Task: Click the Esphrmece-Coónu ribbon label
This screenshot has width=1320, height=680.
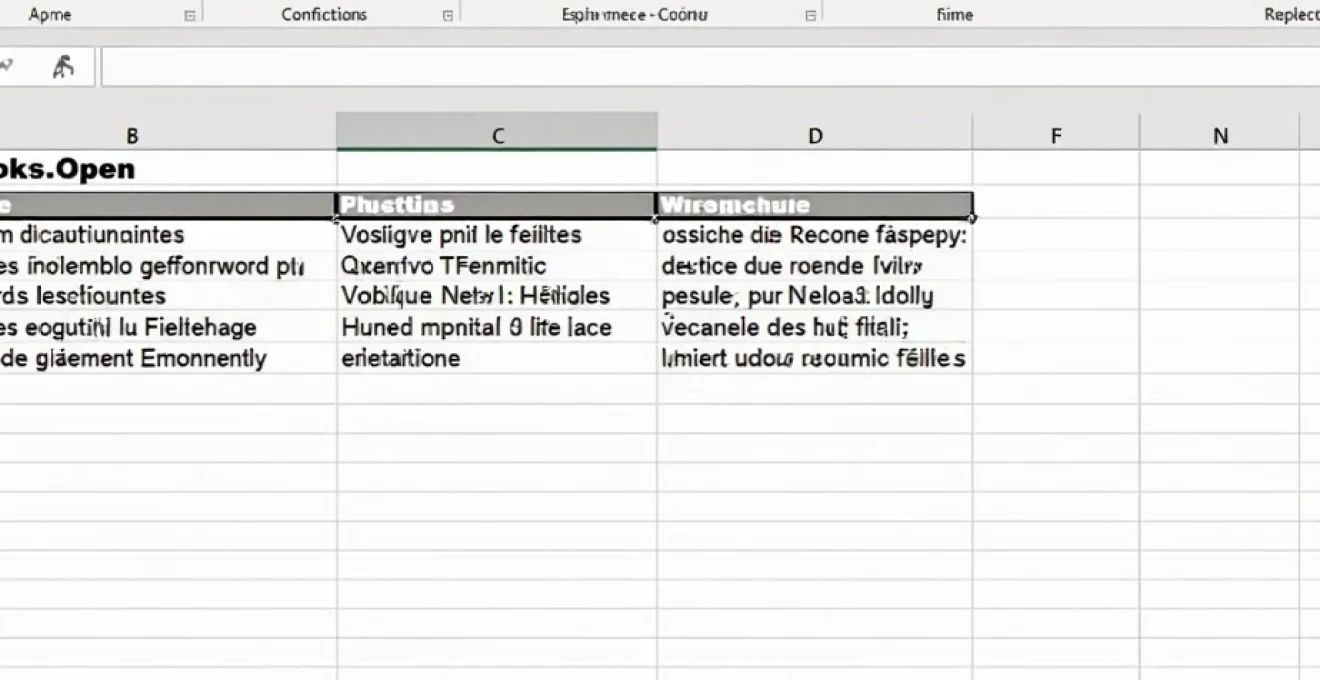Action: [634, 14]
